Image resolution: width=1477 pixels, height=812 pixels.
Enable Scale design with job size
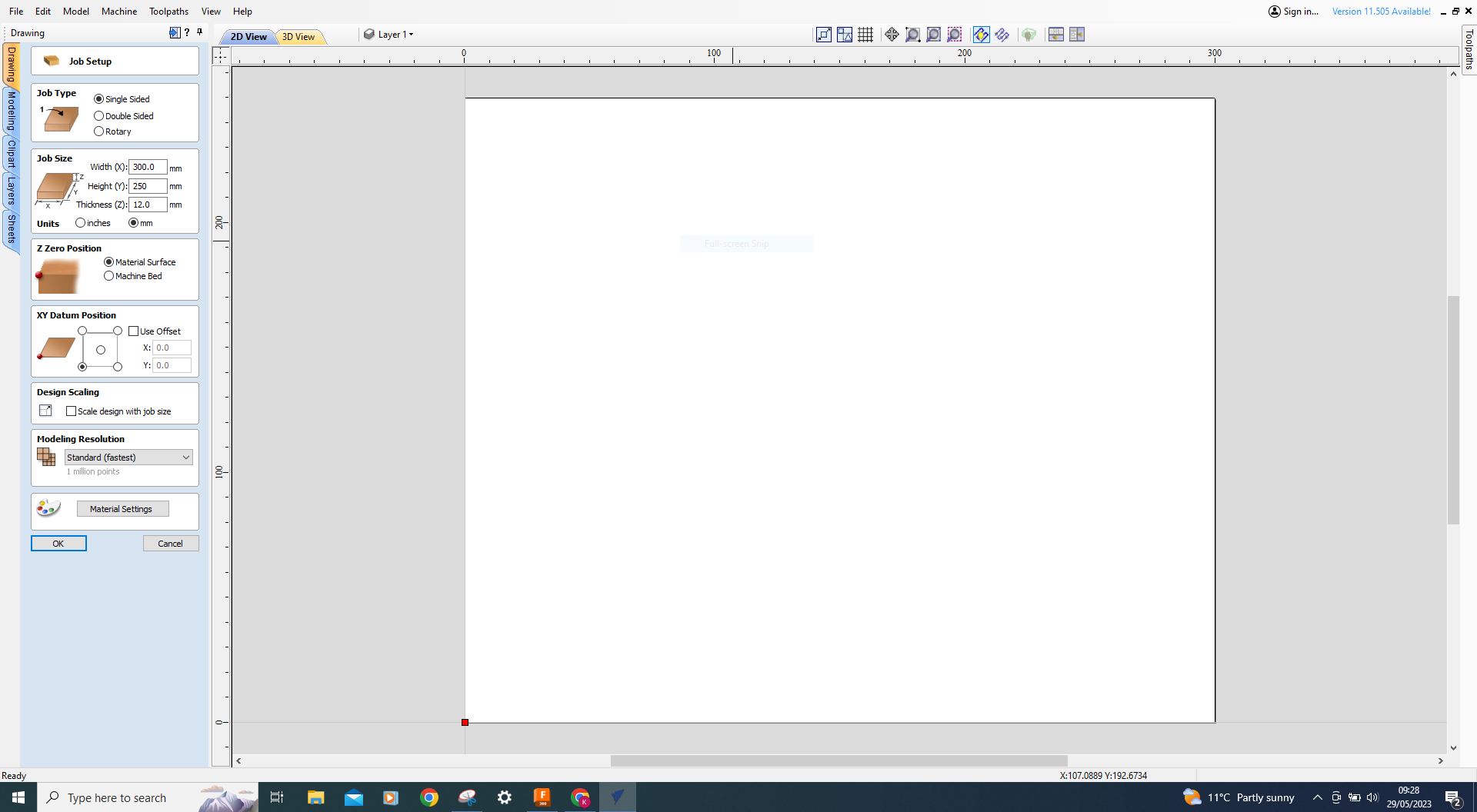72,411
